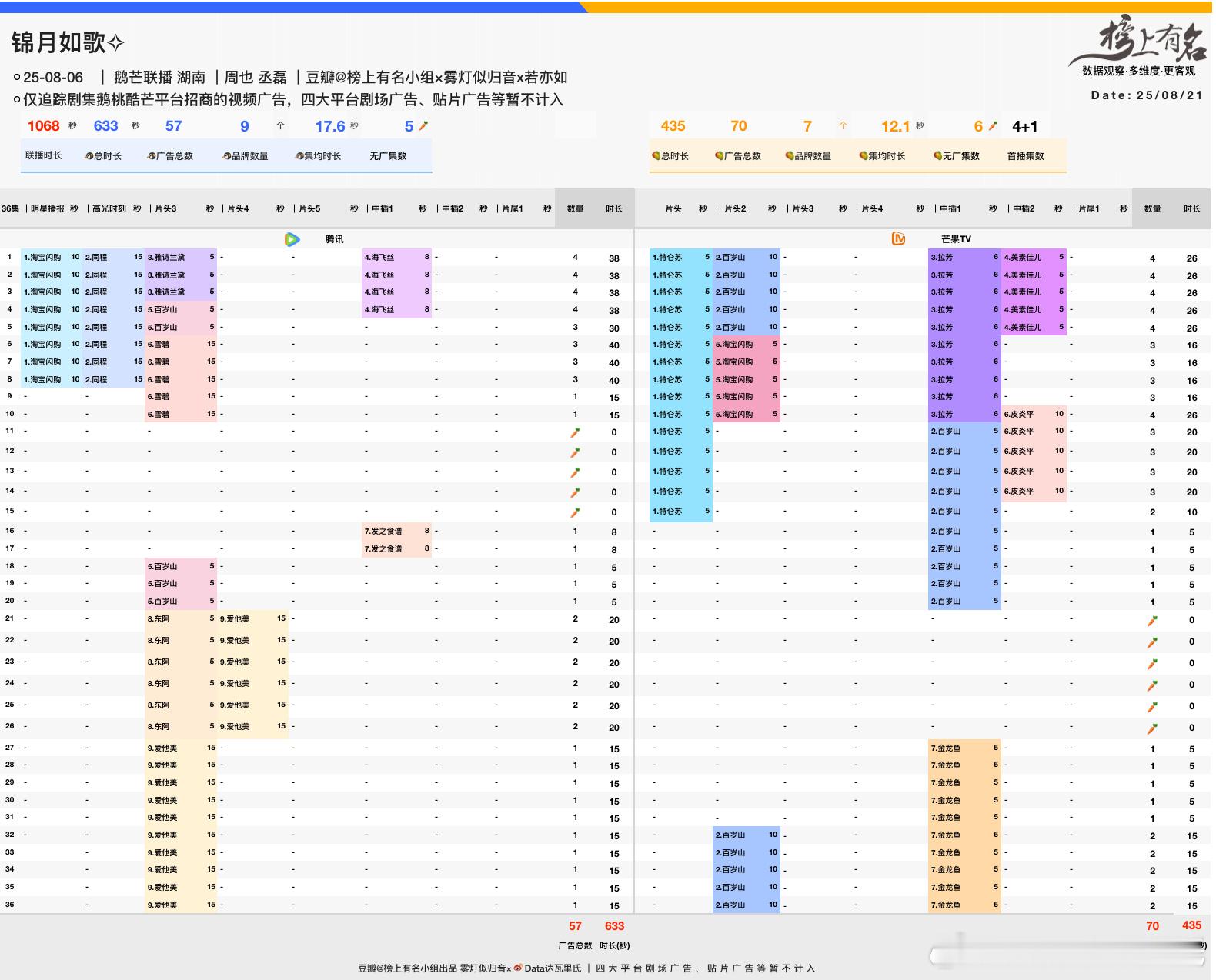Click the 榜上有名 calligraphy logo
This screenshot has height=980, width=1216.
pos(1139,40)
